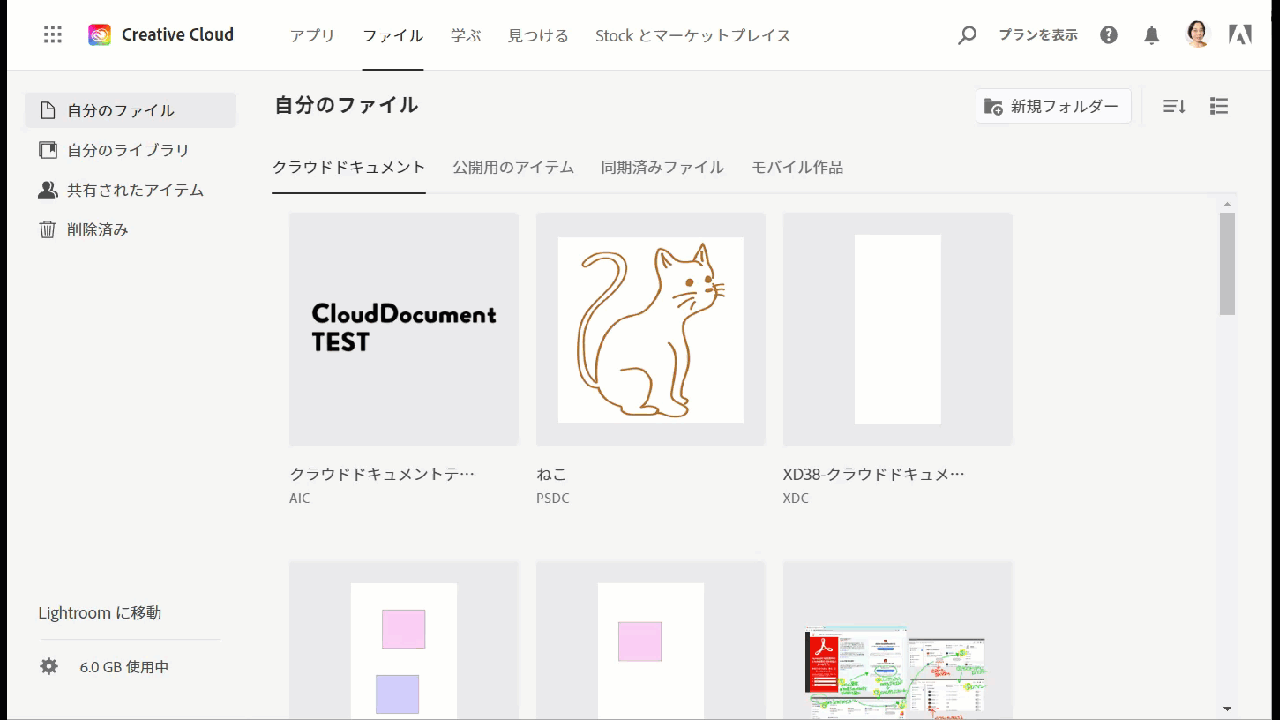
Task: Switch to list view icon
Action: (x=1218, y=106)
